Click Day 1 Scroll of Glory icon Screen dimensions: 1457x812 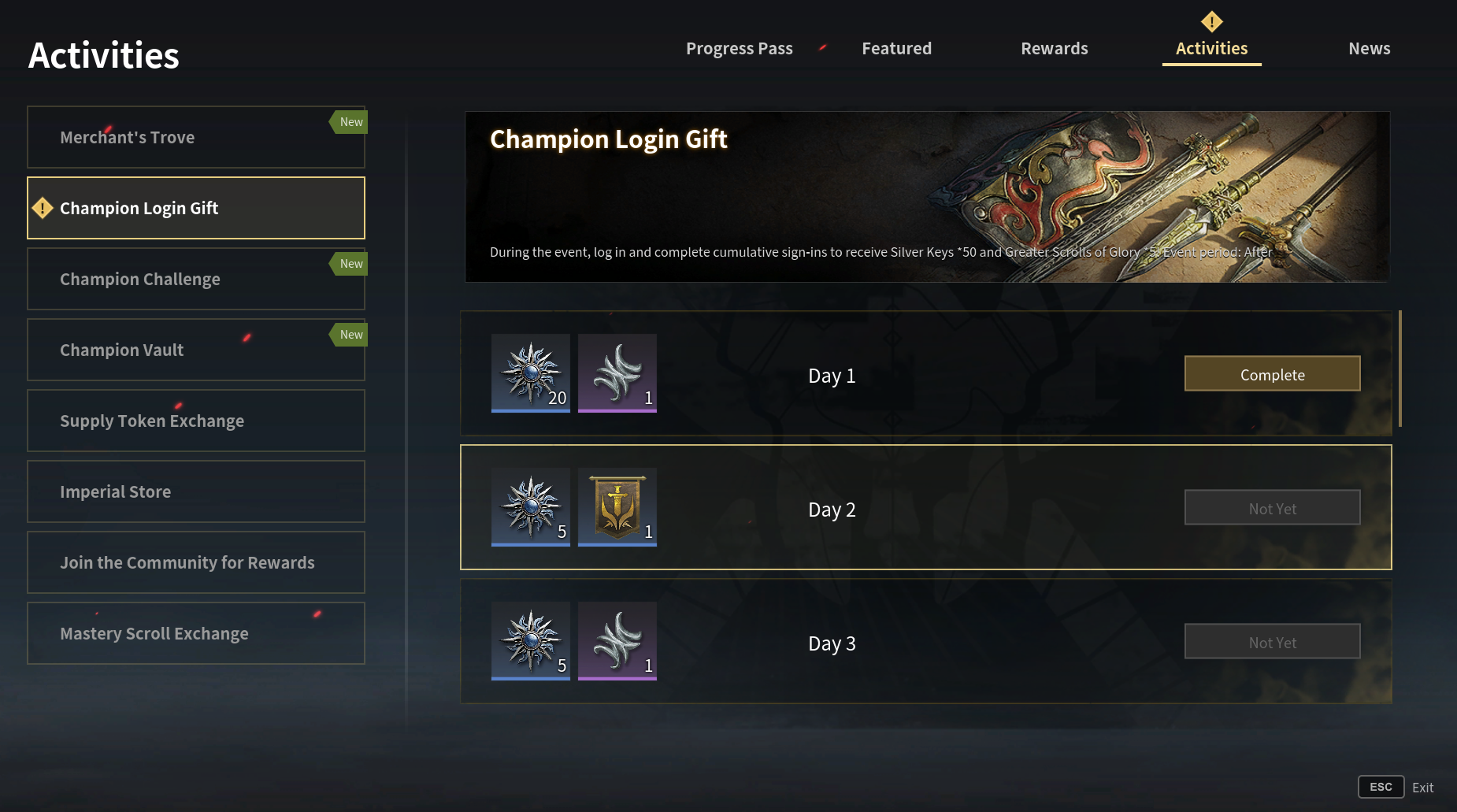[617, 373]
